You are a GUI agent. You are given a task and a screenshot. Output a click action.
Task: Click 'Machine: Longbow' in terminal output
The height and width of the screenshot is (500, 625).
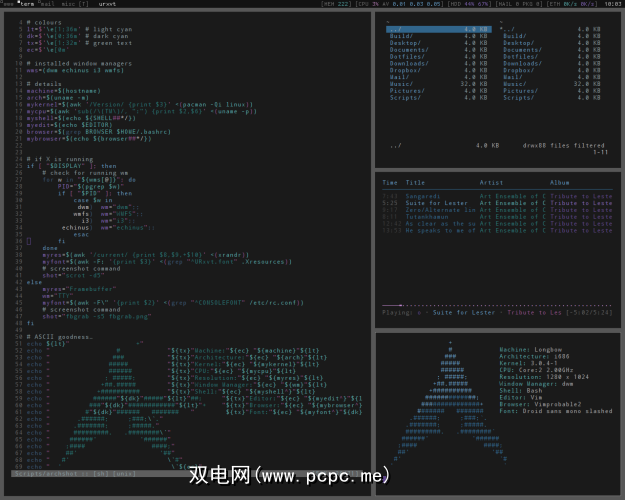coord(531,350)
